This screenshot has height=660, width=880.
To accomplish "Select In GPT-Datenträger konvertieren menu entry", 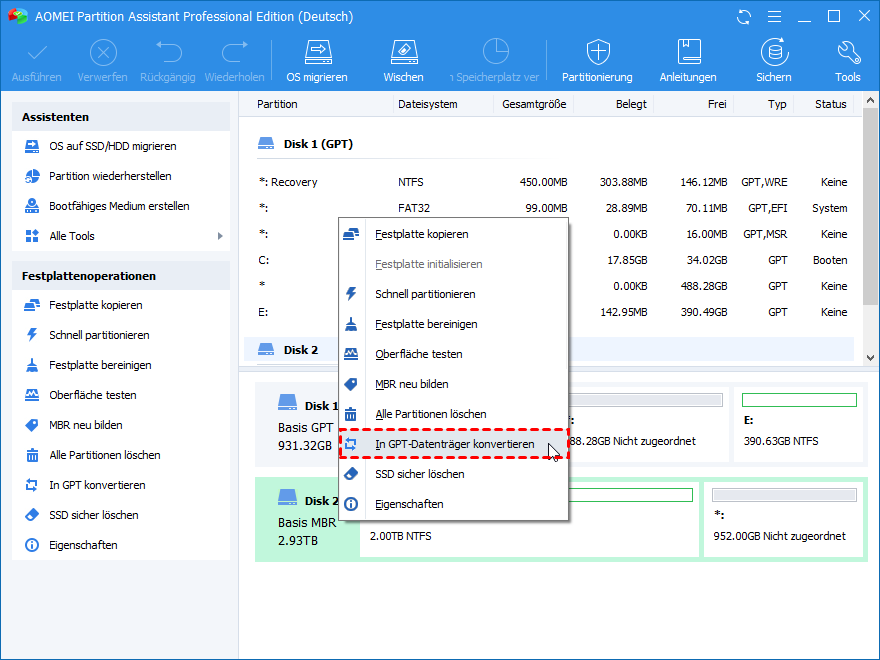I will point(453,444).
